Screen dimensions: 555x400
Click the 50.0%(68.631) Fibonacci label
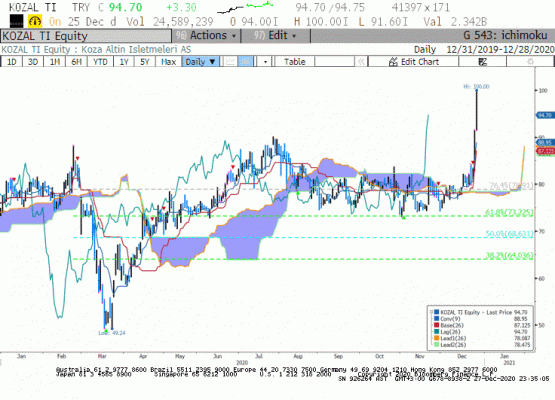coord(509,234)
